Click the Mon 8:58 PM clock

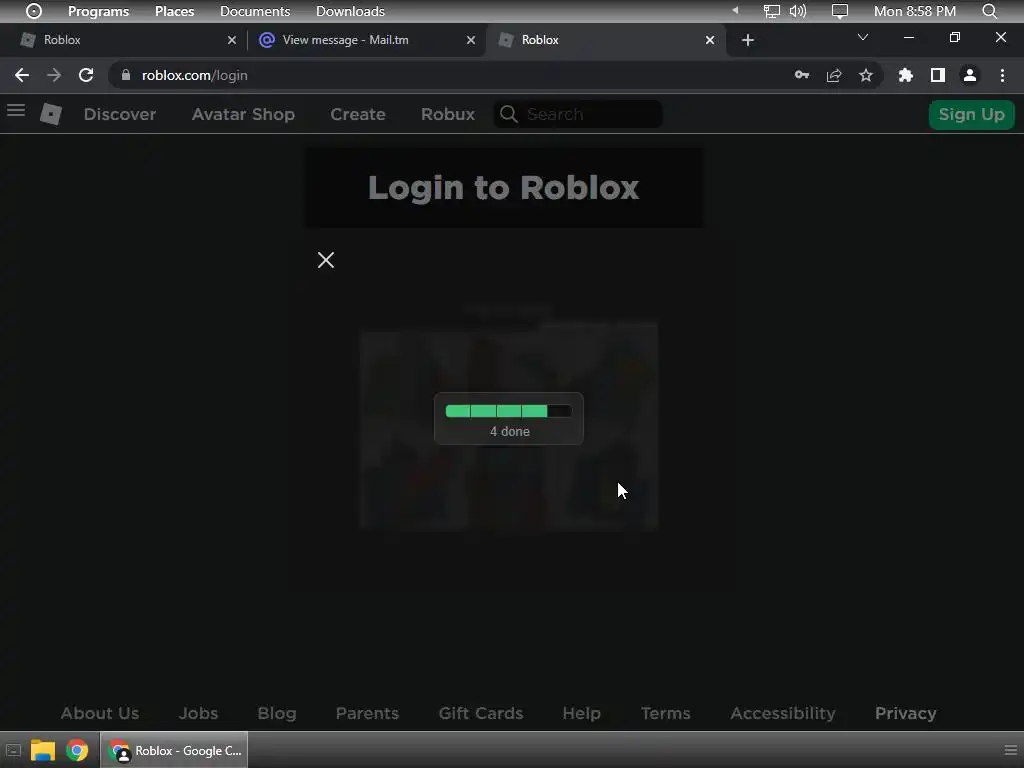[x=915, y=11]
